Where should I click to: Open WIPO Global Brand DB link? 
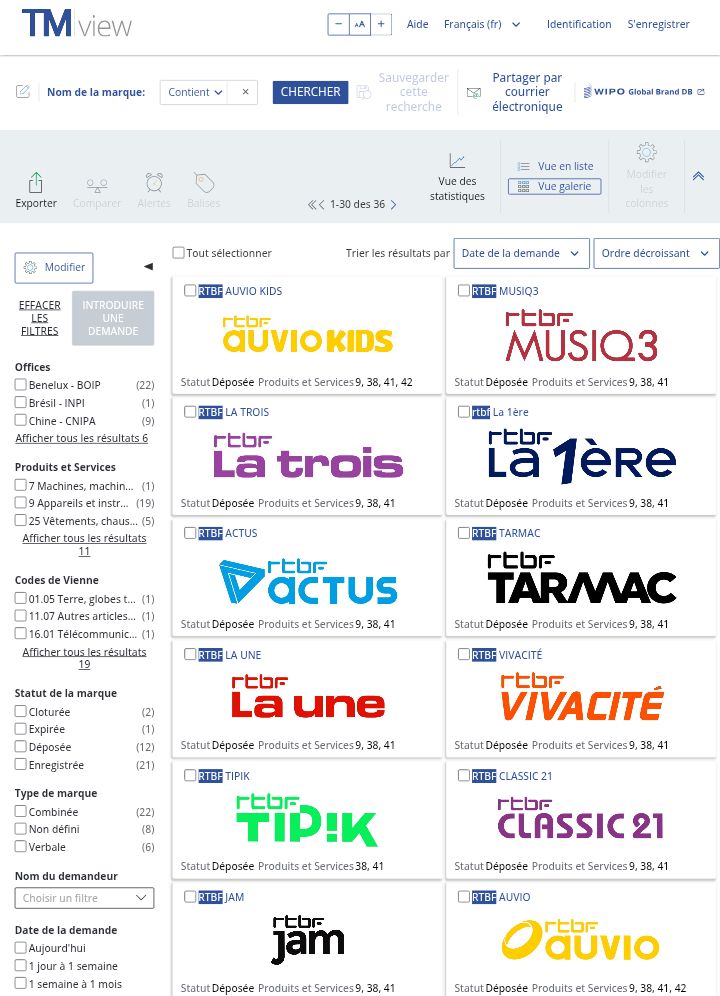point(644,91)
